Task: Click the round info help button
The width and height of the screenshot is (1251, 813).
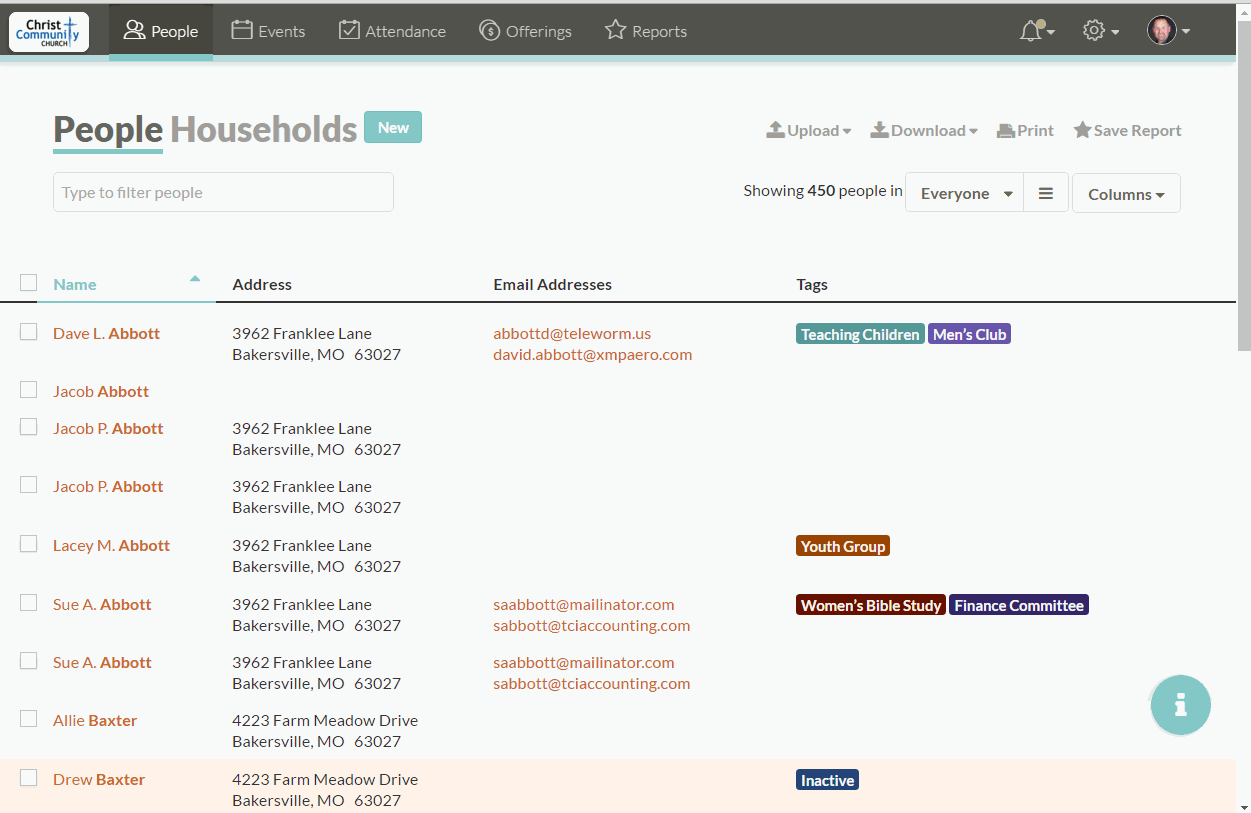Action: pos(1180,705)
